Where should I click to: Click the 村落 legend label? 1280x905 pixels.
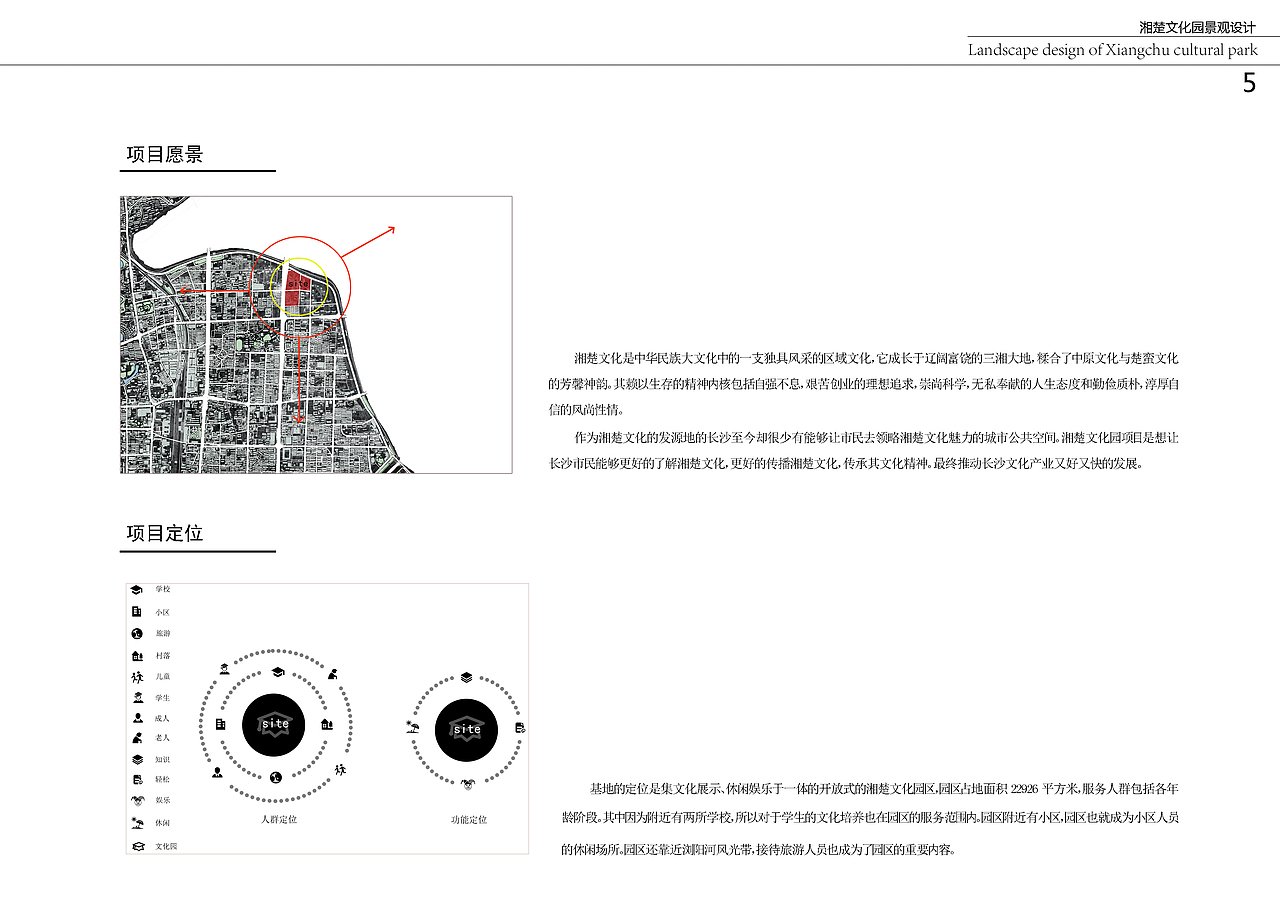point(163,656)
